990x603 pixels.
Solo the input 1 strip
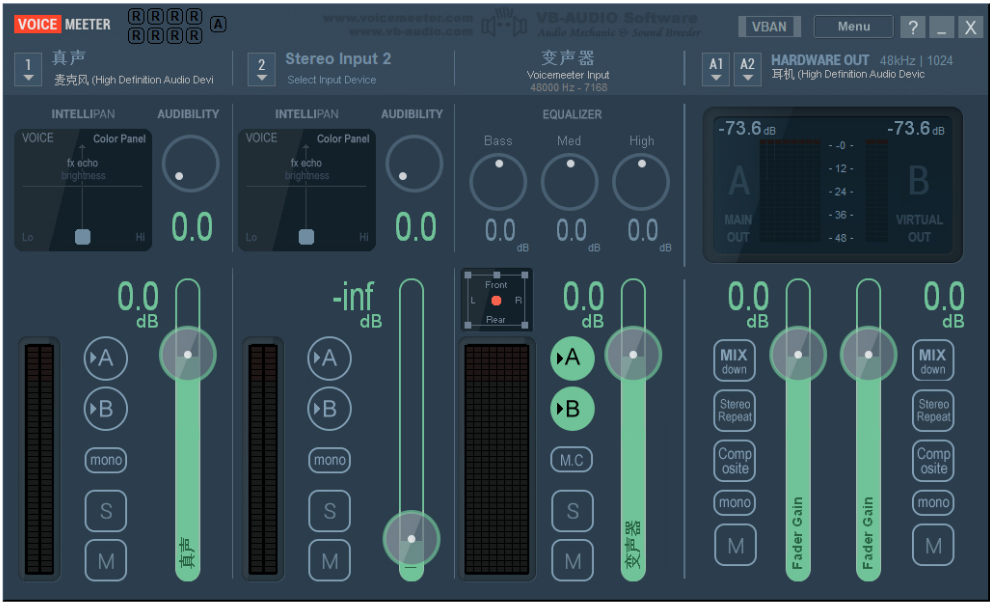pyautogui.click(x=105, y=510)
